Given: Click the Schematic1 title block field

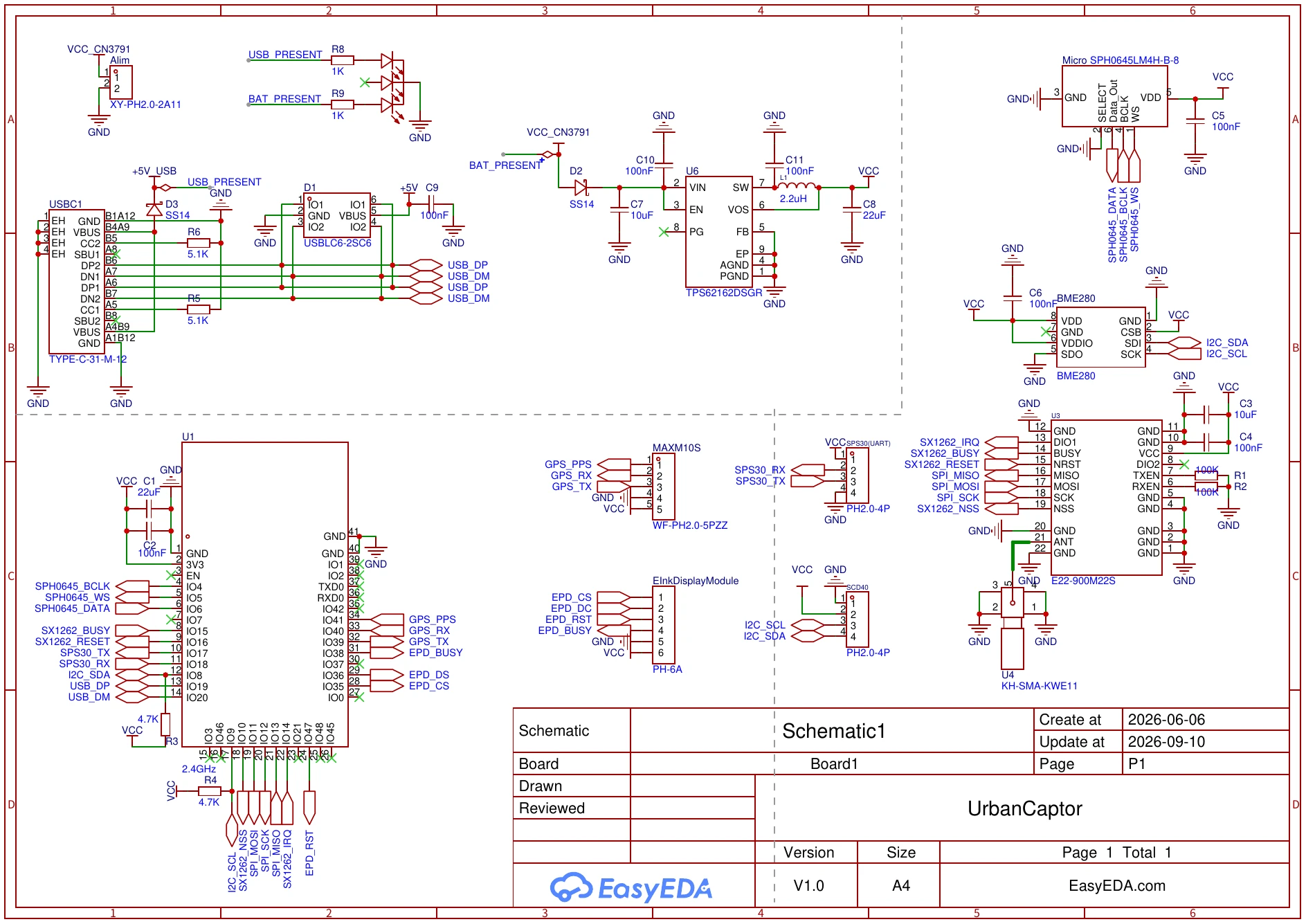Looking at the screenshot, I should [x=834, y=731].
